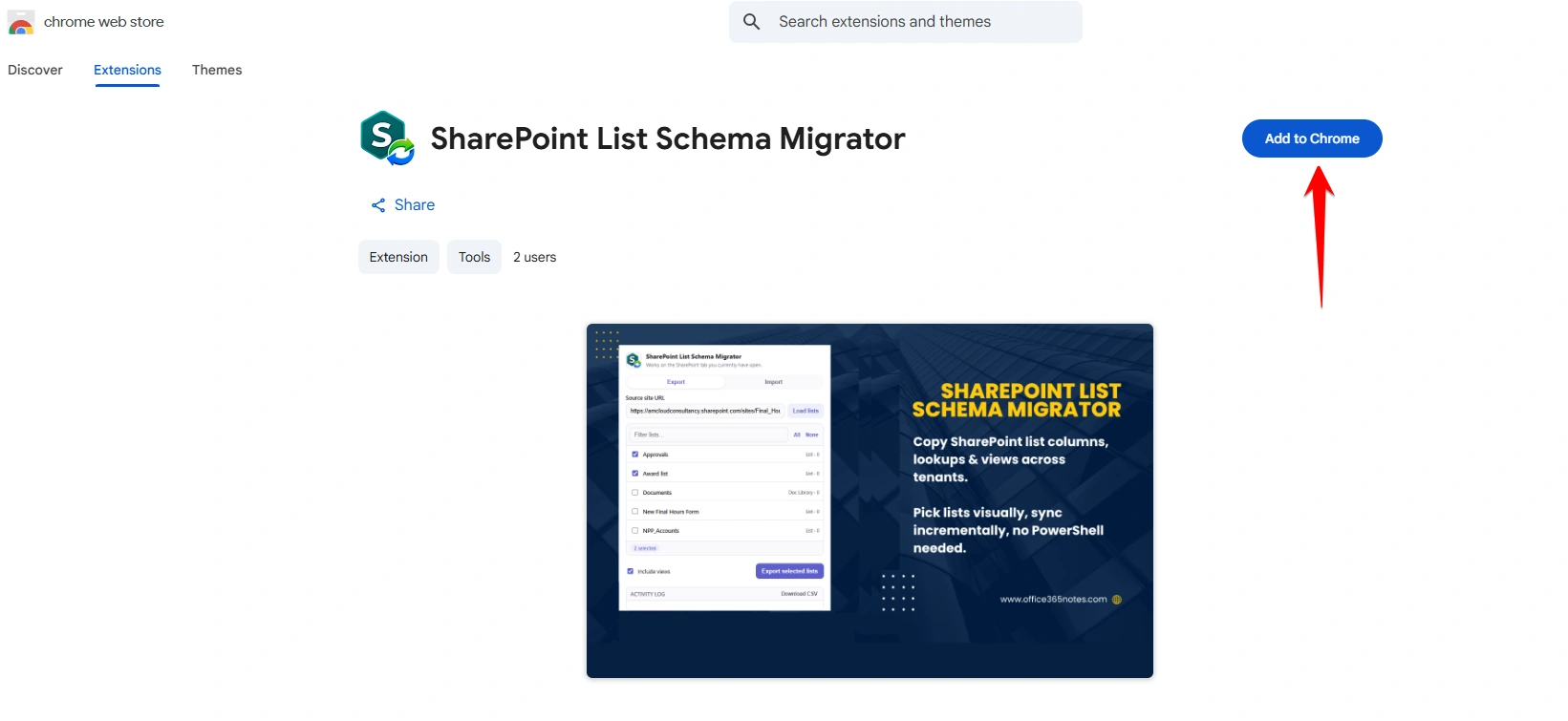Image resolution: width=1568 pixels, height=721 pixels.
Task: Open the Discover tab
Action: point(35,70)
